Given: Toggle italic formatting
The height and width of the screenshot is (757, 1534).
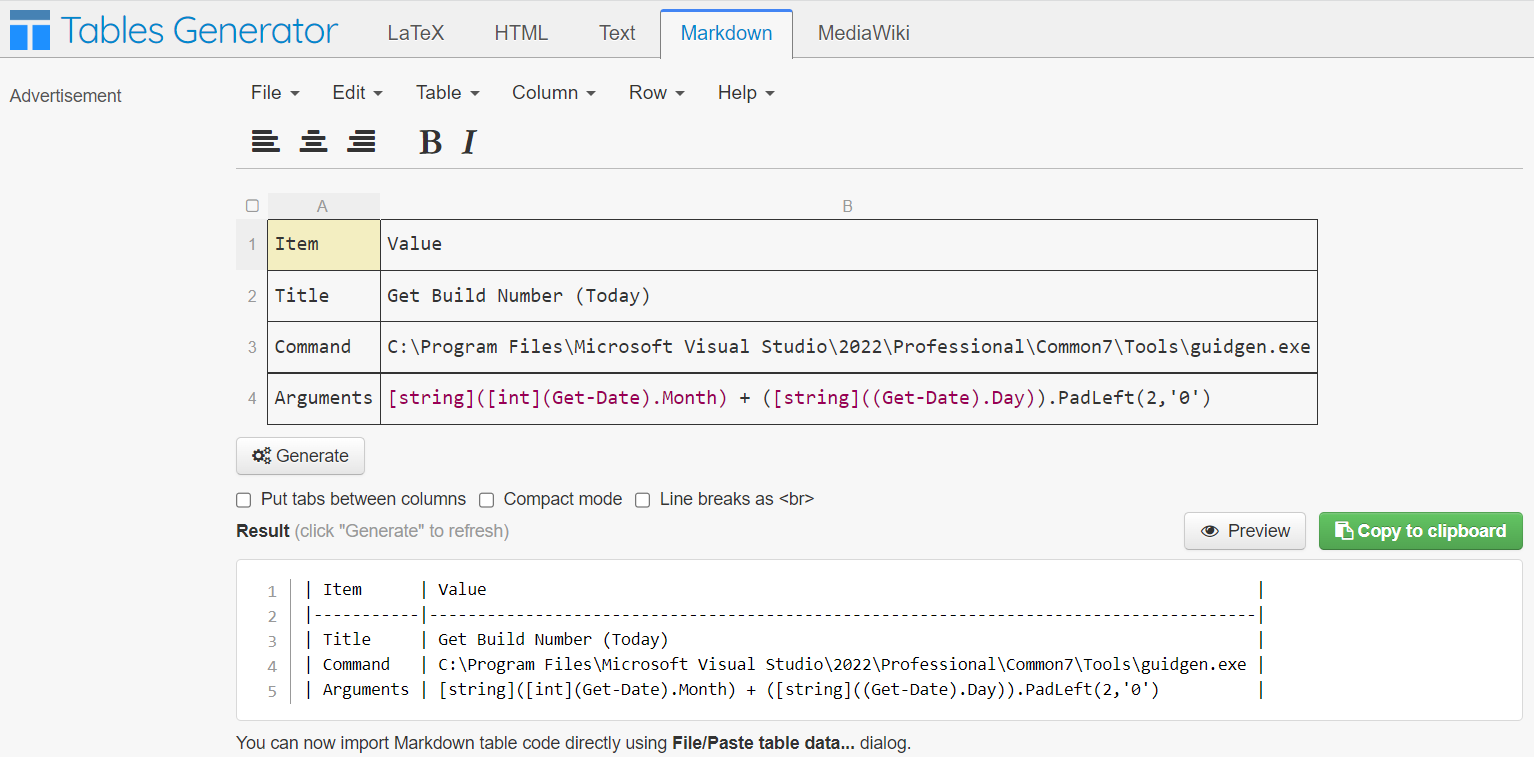Looking at the screenshot, I should (468, 142).
